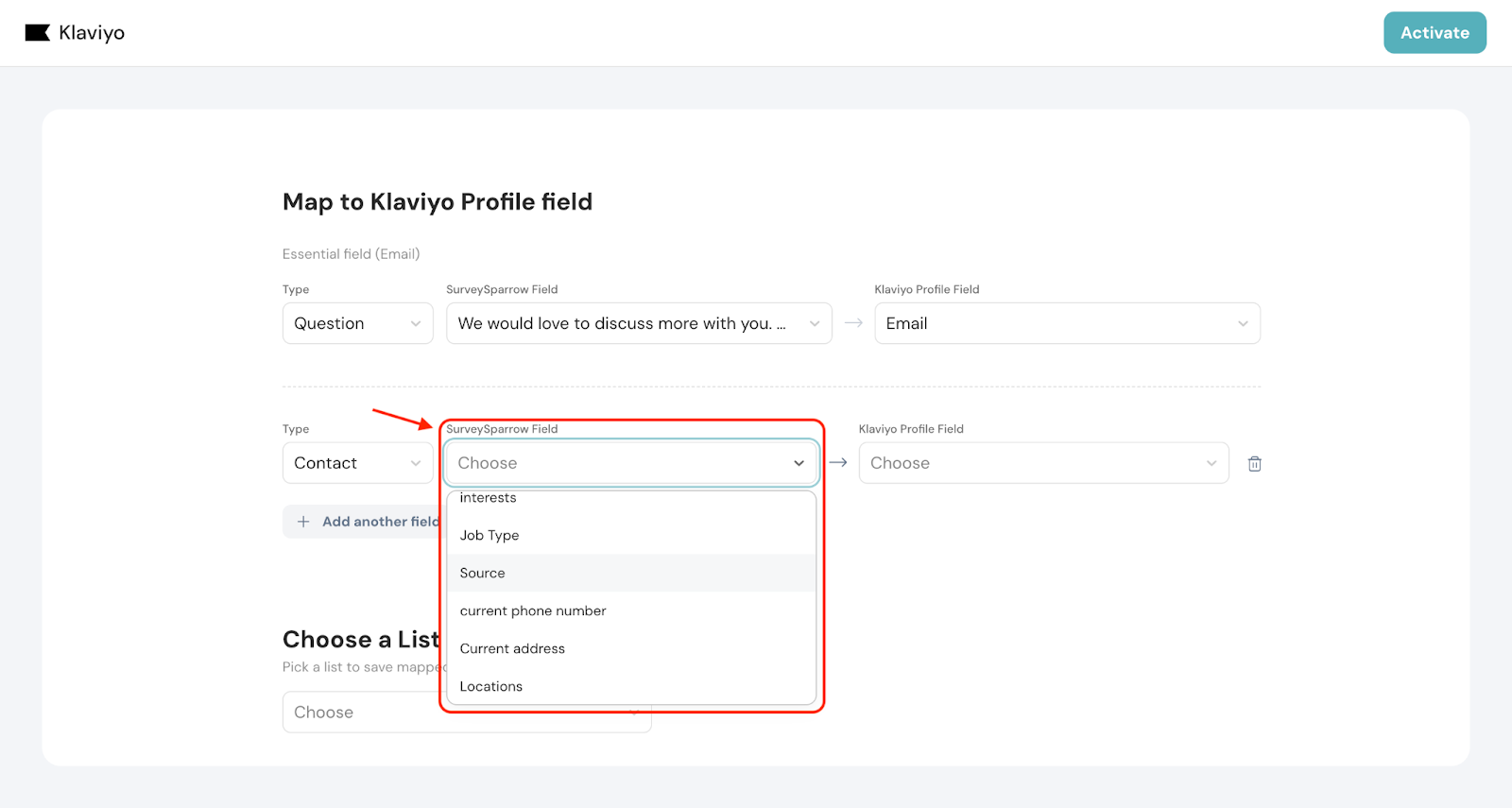Select Job Type from the dropdown list
This screenshot has height=808, width=1512.
pos(490,536)
